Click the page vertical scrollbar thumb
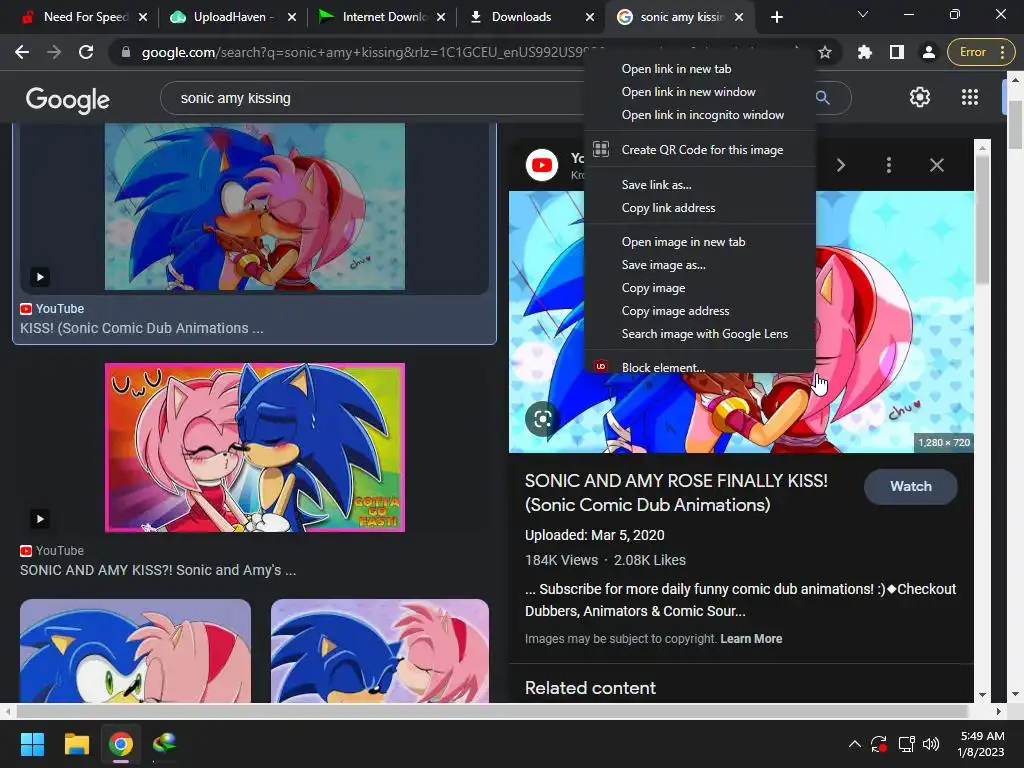The width and height of the screenshot is (1024, 768). [1015, 124]
